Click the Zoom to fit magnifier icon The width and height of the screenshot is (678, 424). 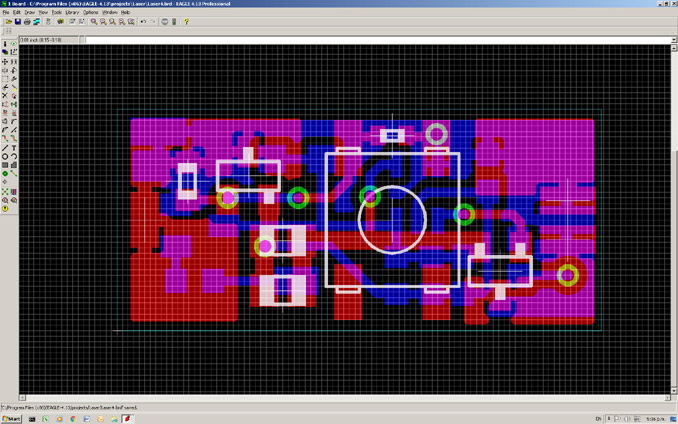tap(93, 22)
